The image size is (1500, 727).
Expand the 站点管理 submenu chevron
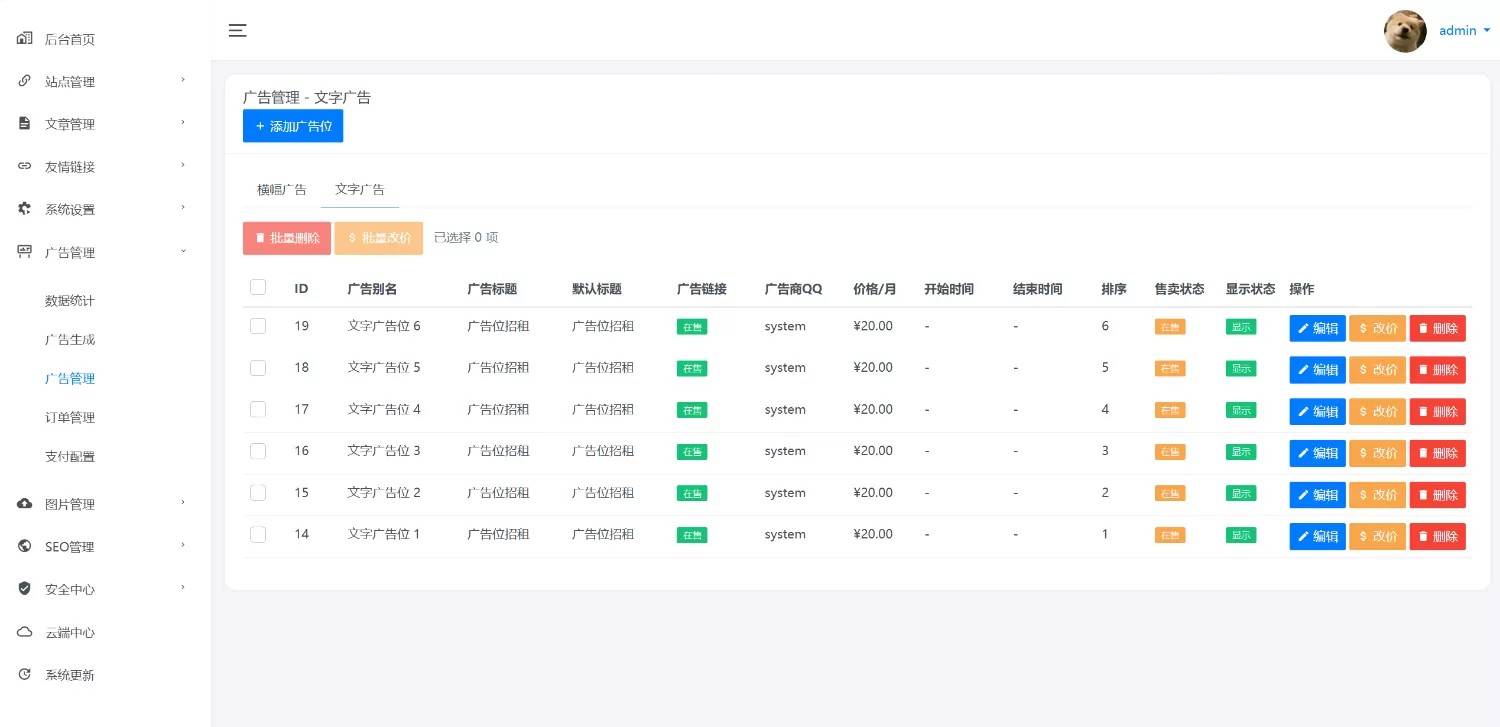pyautogui.click(x=183, y=80)
